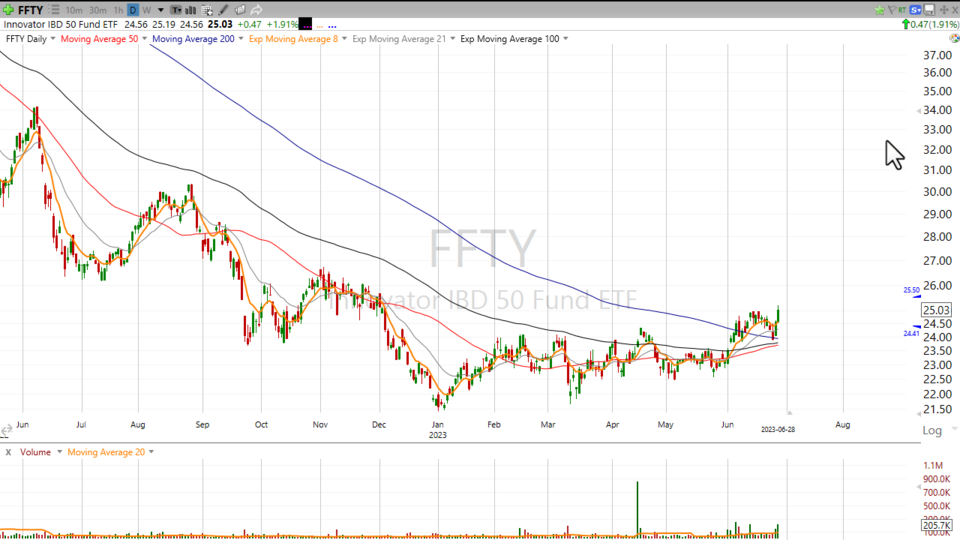Click the Innovator IBD 50 Fund ETF name
The height and width of the screenshot is (540, 960).
pyautogui.click(x=61, y=24)
